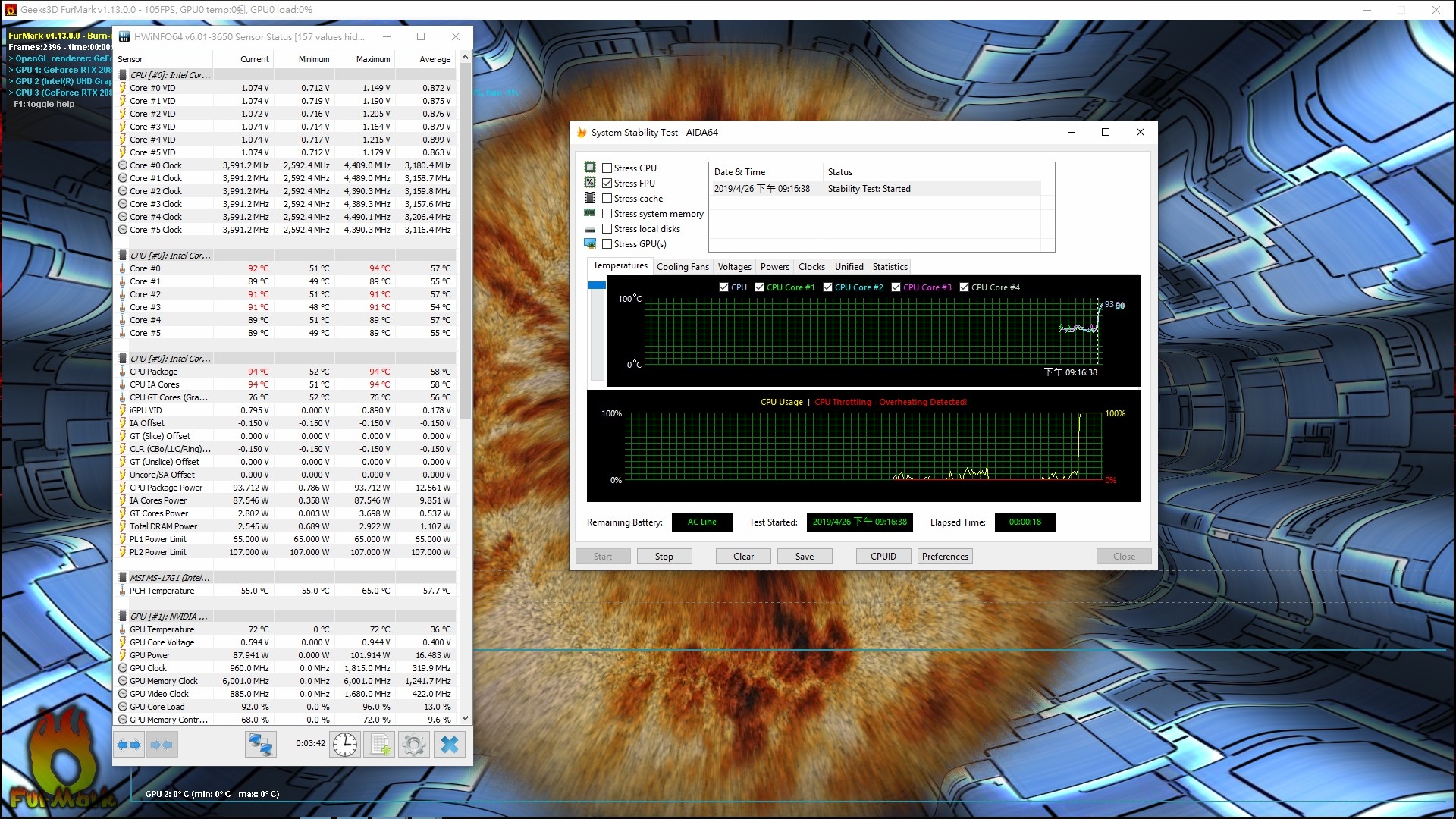The image size is (1456, 819).
Task: Click the disk icon beside Stress local disks
Action: pos(590,229)
